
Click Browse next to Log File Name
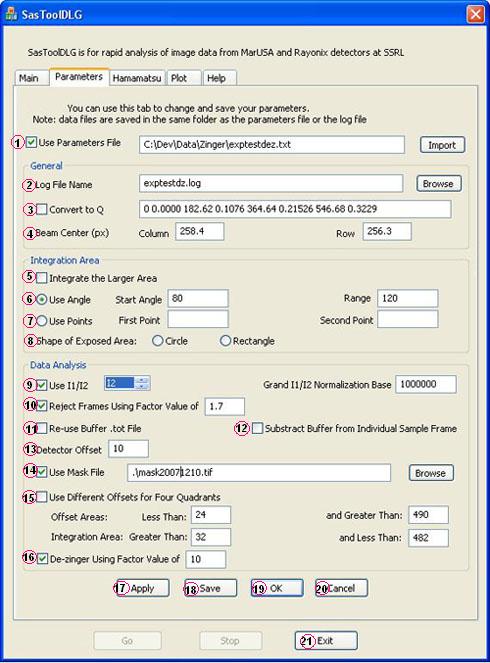pos(438,184)
